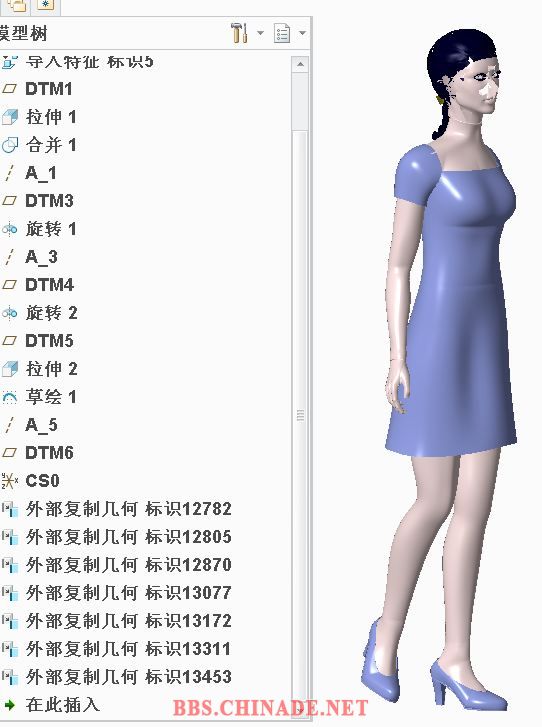Select 拉伸 2 feature label

point(51,369)
